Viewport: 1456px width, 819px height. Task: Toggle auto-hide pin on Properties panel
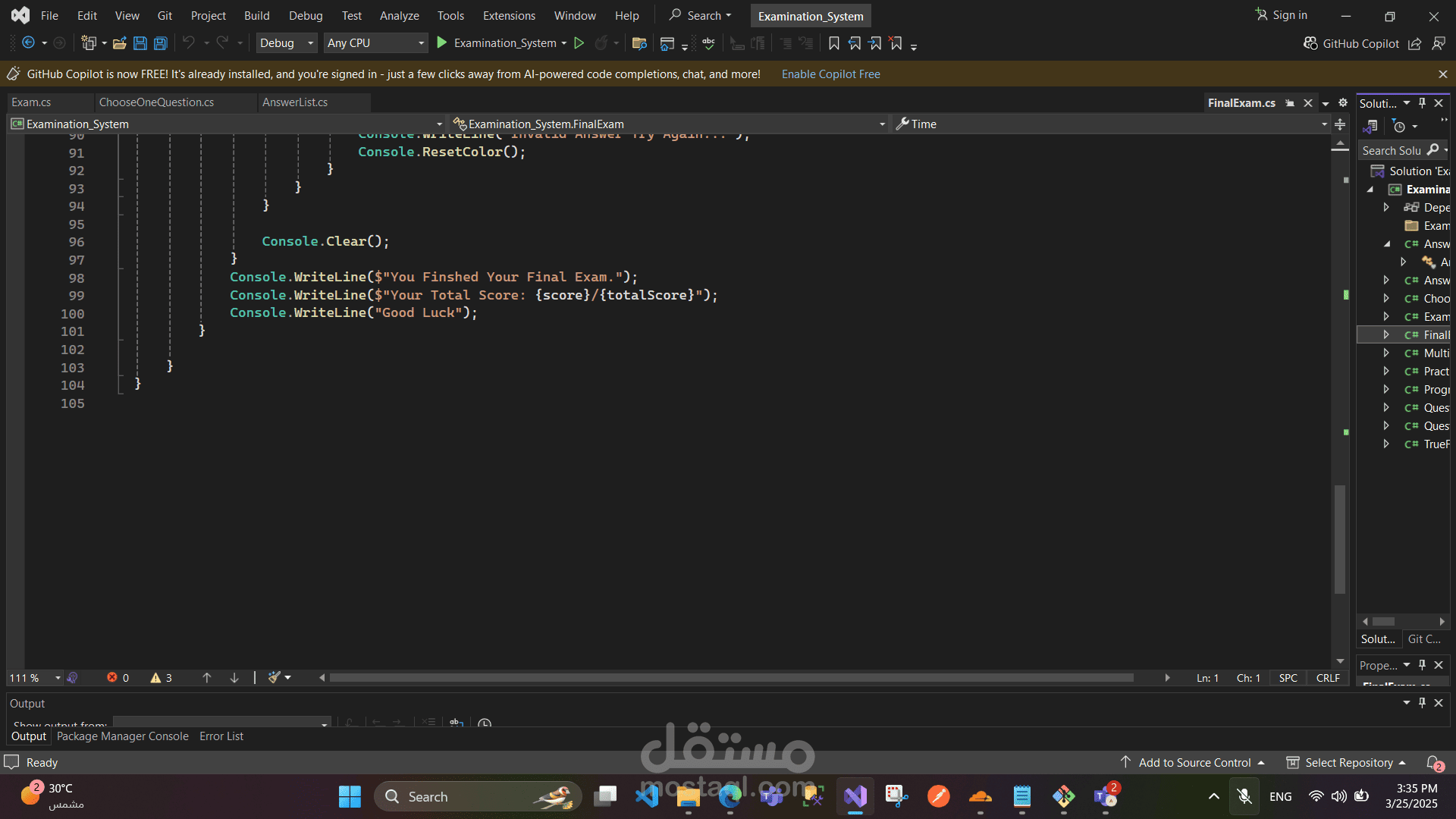[1423, 665]
